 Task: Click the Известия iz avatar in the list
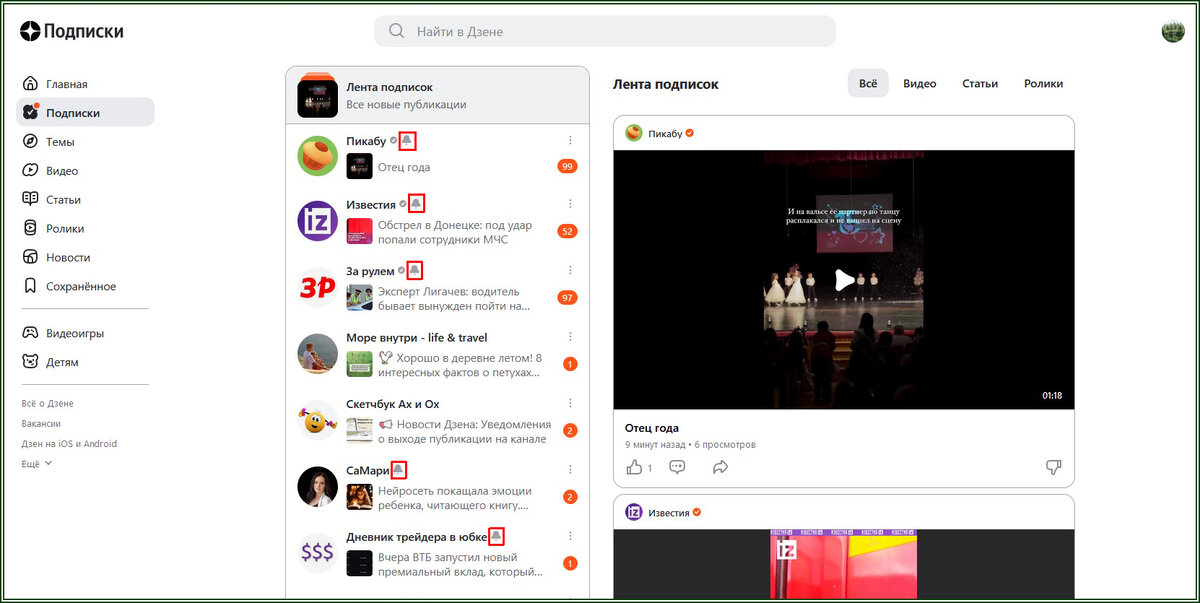[318, 221]
